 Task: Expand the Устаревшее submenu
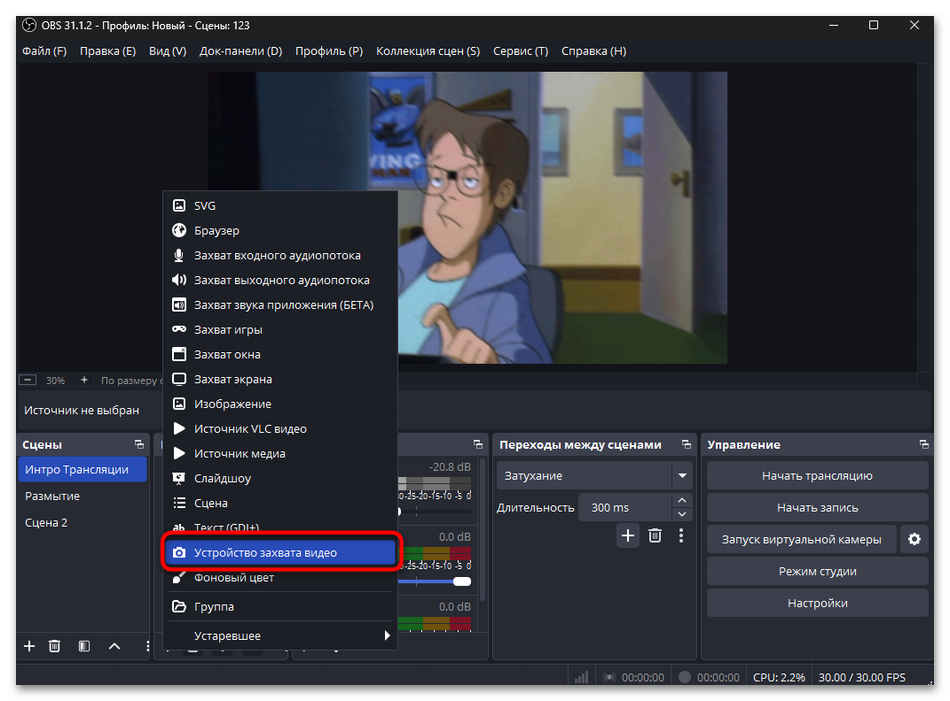280,636
